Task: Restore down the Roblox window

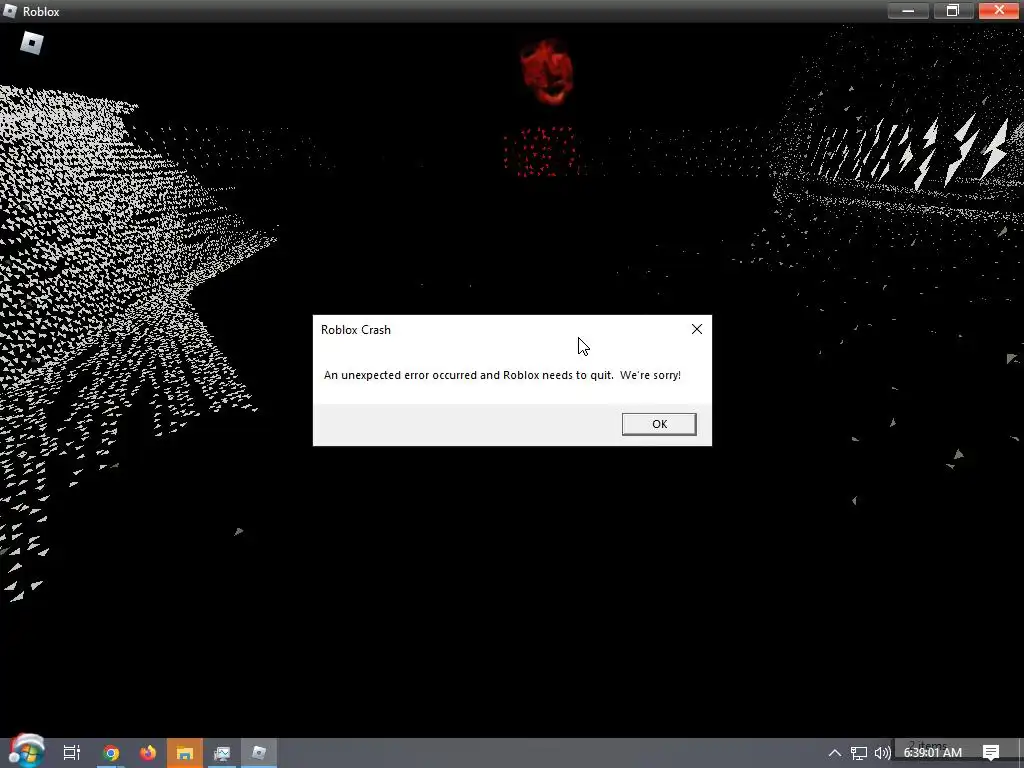Action: click(x=953, y=10)
